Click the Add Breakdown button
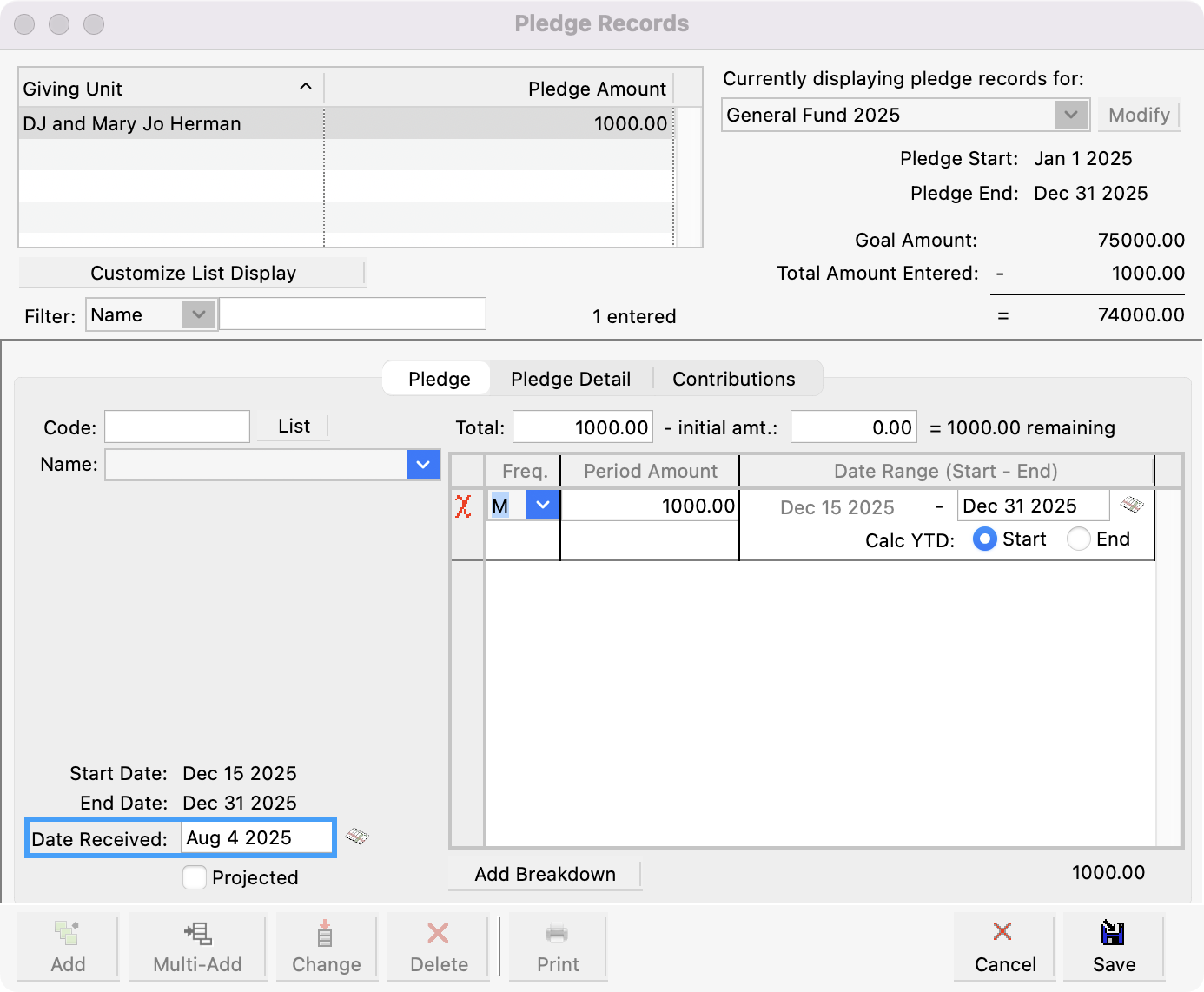 pos(545,874)
